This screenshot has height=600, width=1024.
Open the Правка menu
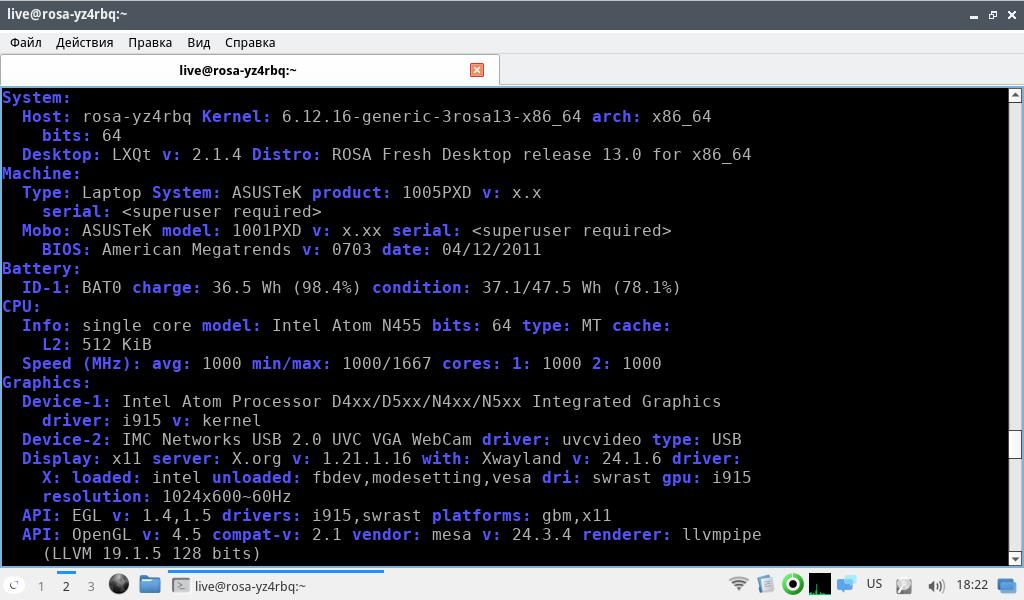(150, 42)
